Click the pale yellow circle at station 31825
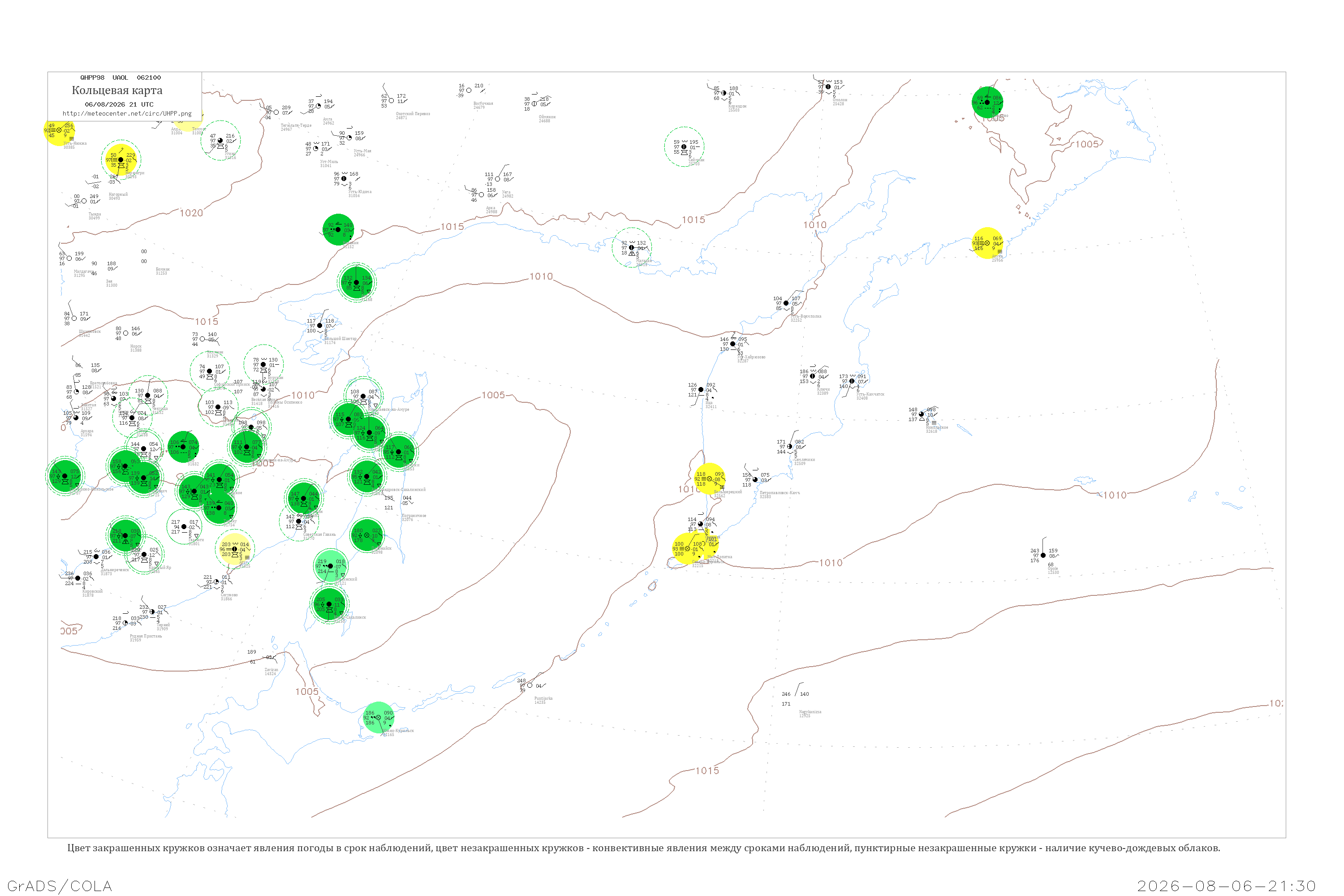1344x896 pixels. coord(234,549)
